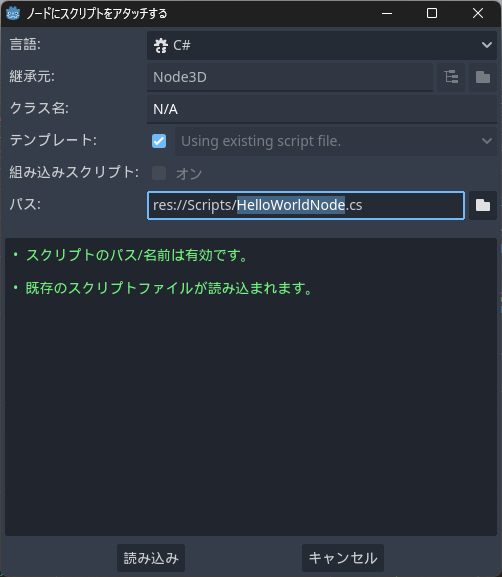Screen dimensions: 502x577
Task: Open the 言語 C# language dropdown
Action: pos(322,45)
